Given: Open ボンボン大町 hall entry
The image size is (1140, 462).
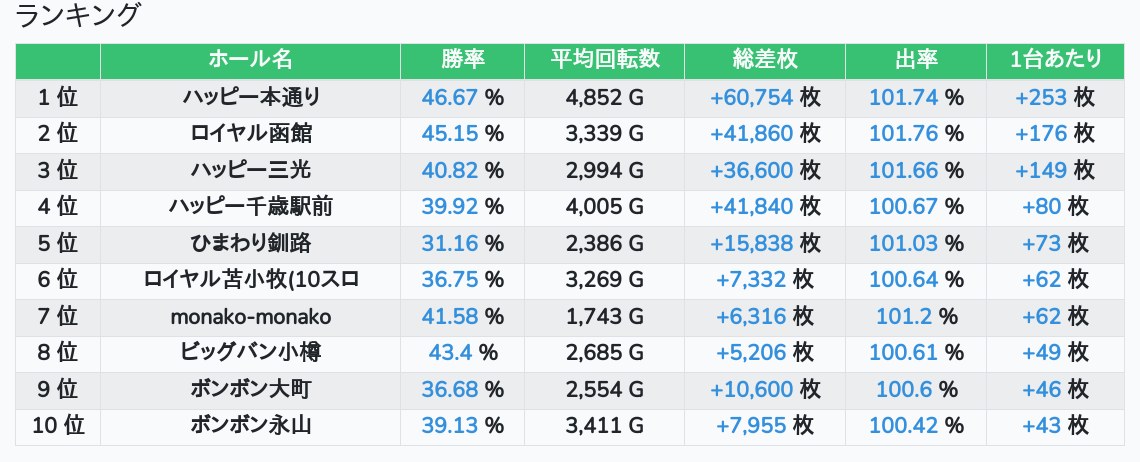Looking at the screenshot, I should pyautogui.click(x=251, y=390).
